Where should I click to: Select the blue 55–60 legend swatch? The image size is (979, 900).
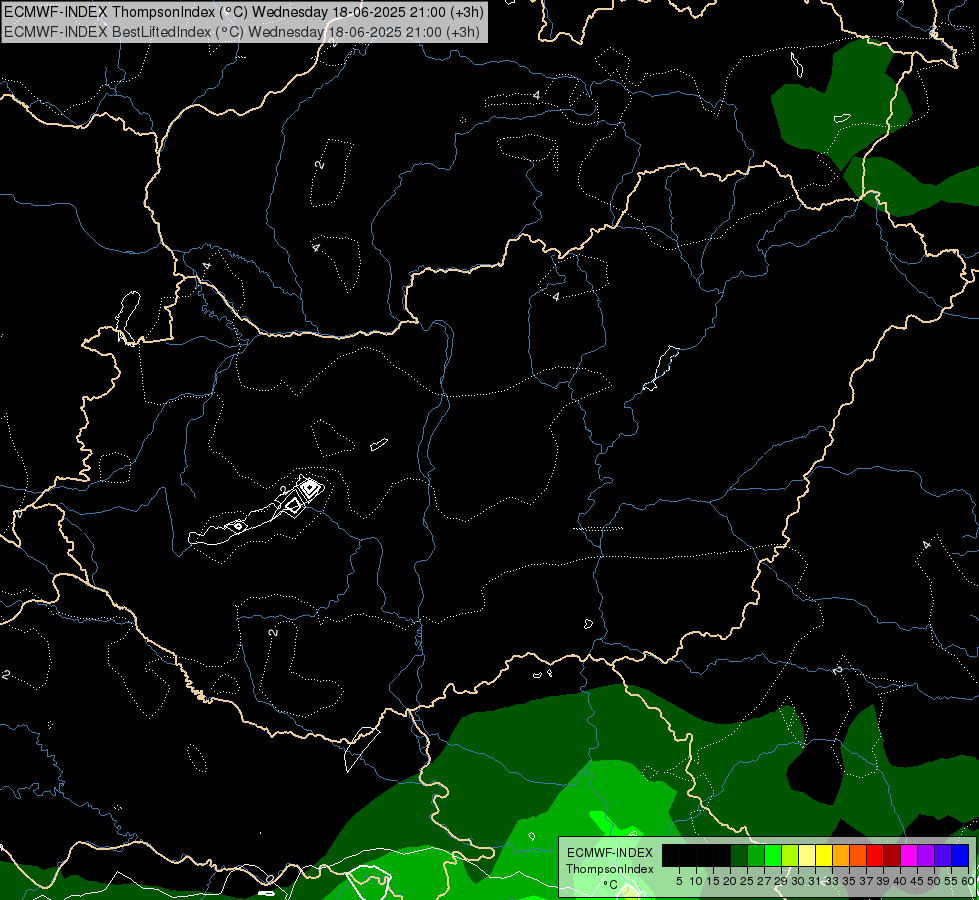[x=960, y=855]
